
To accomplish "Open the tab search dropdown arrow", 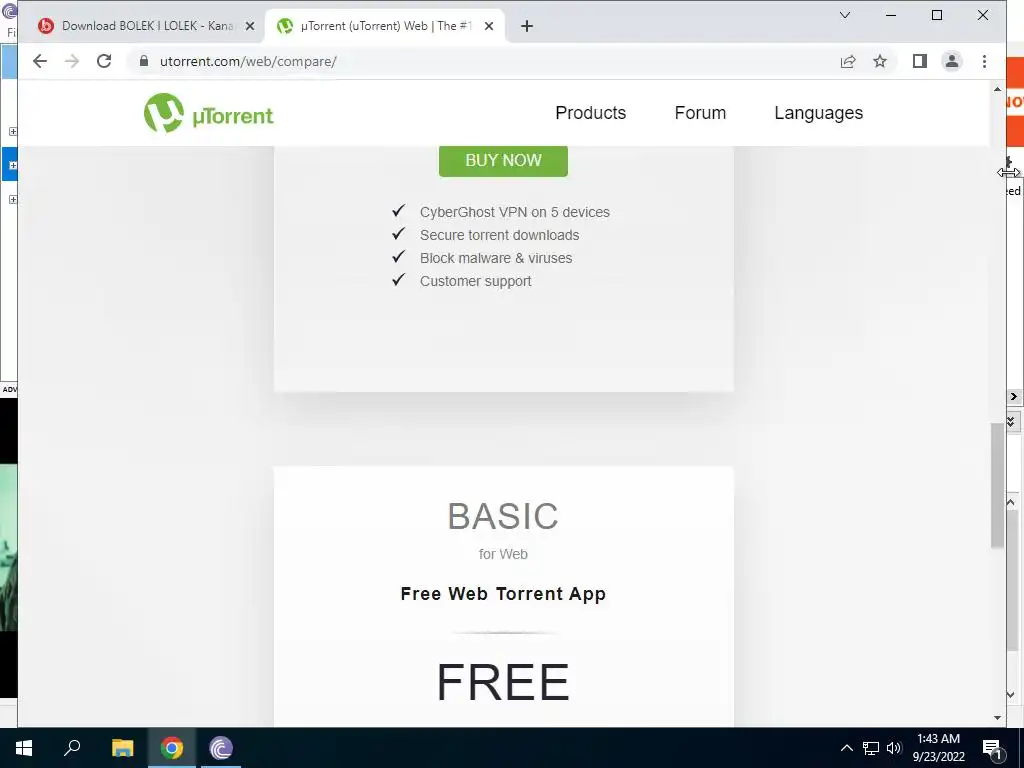I will [845, 15].
